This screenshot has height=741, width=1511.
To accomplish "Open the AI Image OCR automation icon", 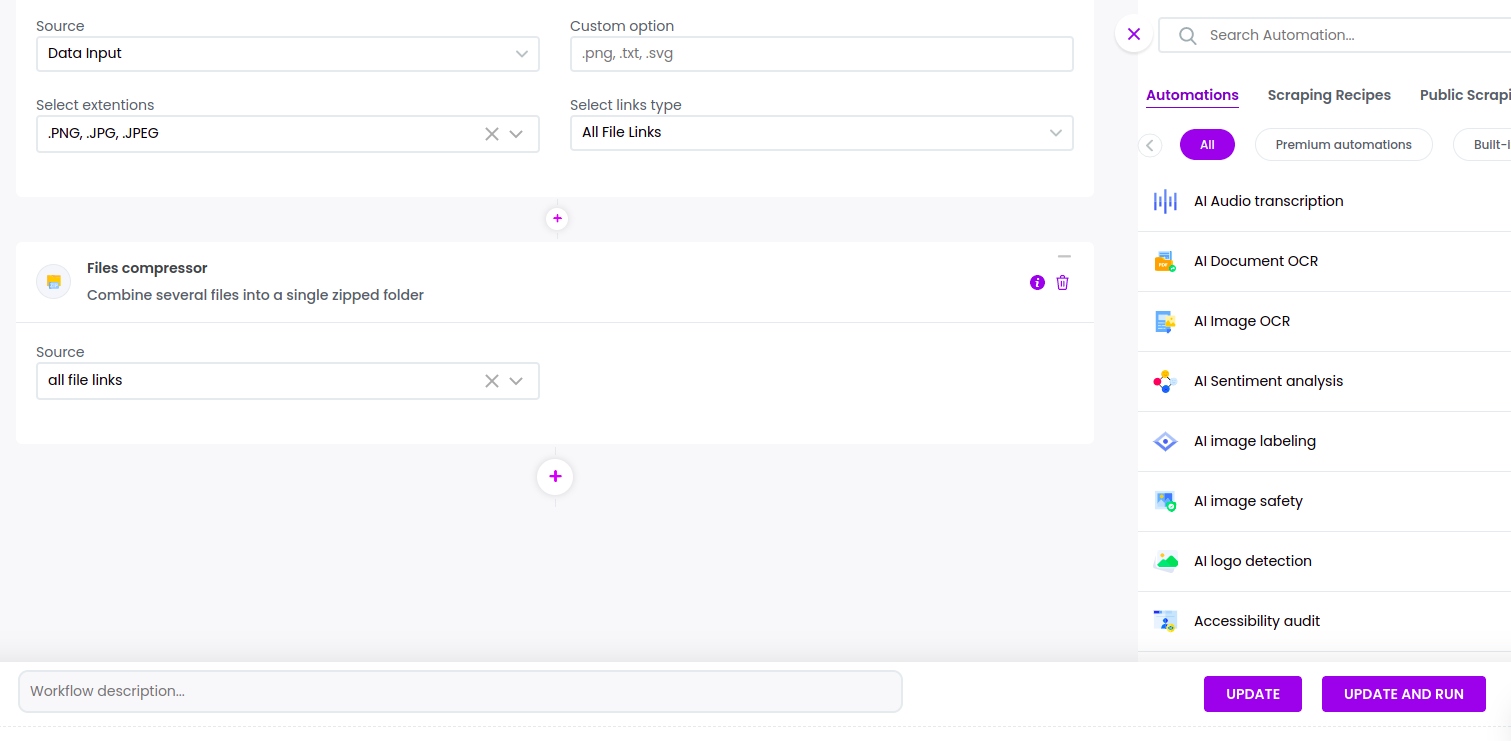I will (x=1164, y=321).
